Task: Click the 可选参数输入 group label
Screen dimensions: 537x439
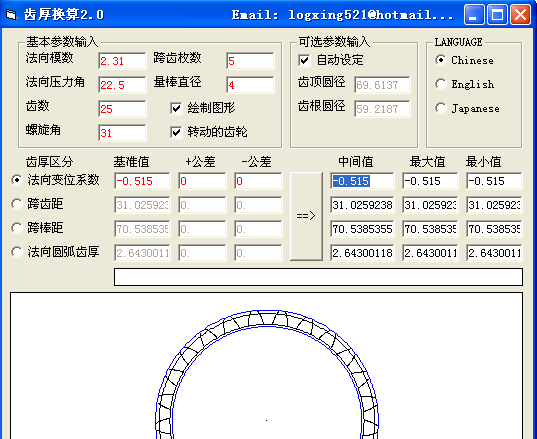Action: coord(334,42)
